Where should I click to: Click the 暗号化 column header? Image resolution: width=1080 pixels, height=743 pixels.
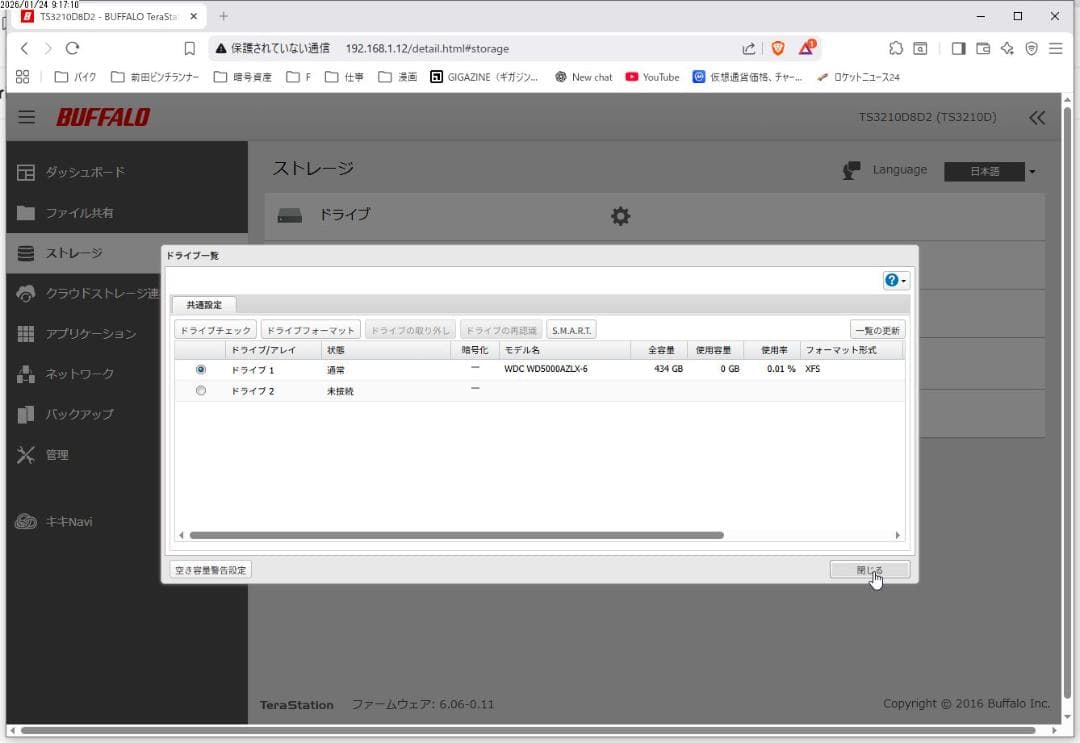click(x=475, y=350)
